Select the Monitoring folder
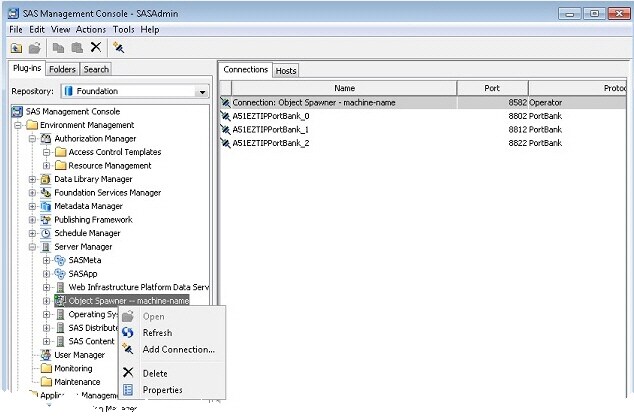Viewport: 634px width, 419px height. tap(73, 368)
